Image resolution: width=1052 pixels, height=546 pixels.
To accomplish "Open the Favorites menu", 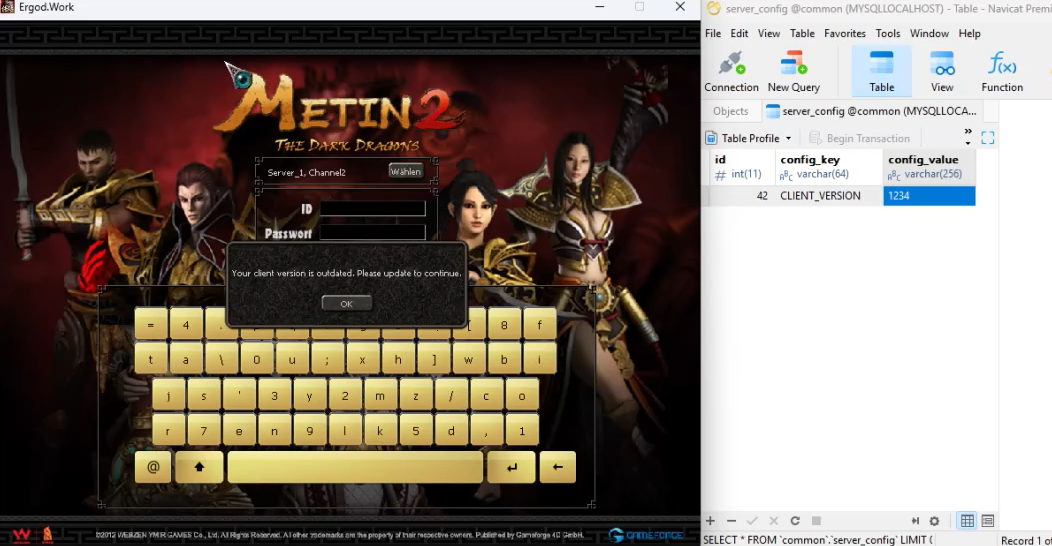I will [x=845, y=33].
